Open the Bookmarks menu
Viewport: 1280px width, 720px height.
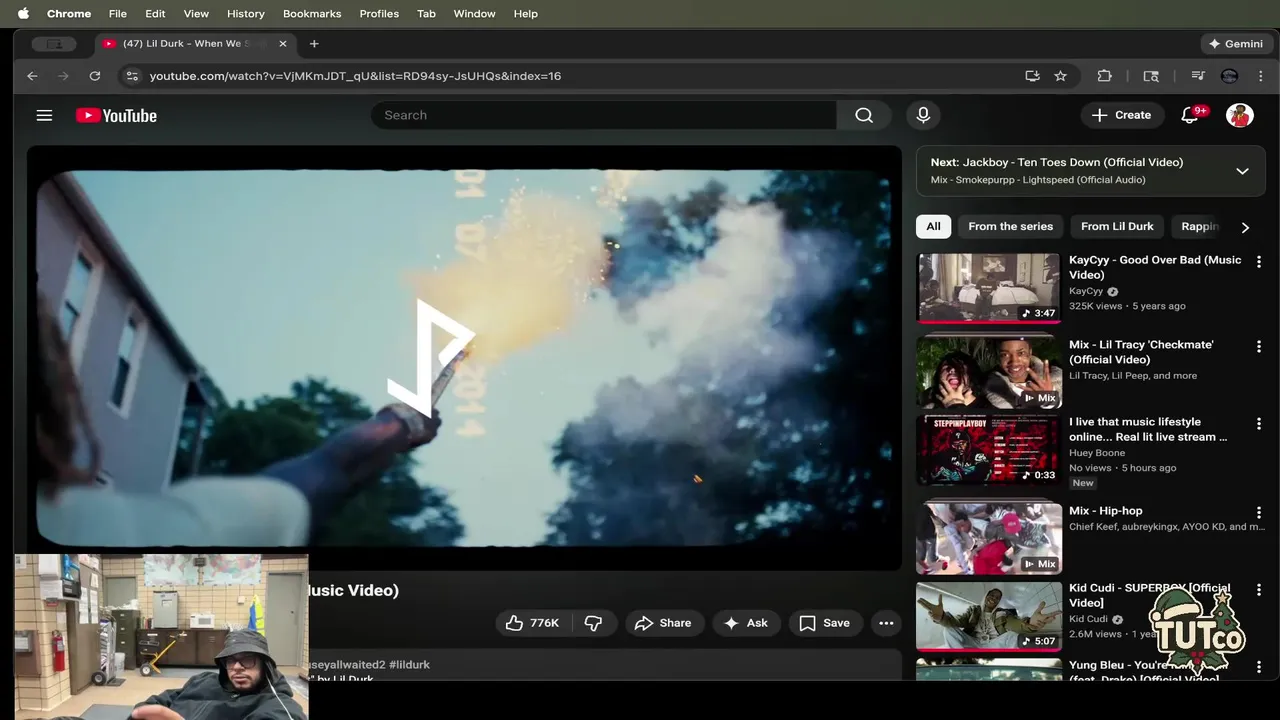point(312,14)
